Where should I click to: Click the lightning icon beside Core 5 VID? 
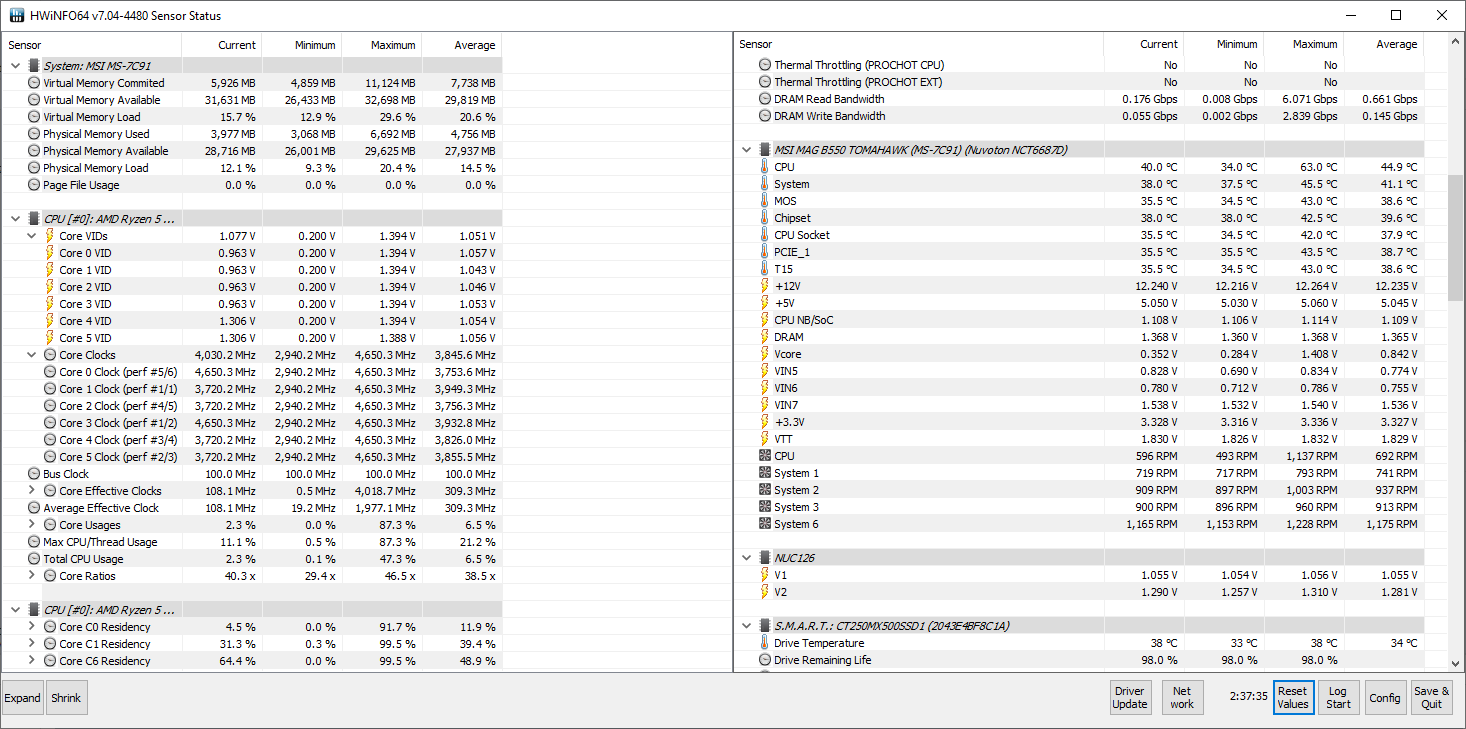(50, 338)
